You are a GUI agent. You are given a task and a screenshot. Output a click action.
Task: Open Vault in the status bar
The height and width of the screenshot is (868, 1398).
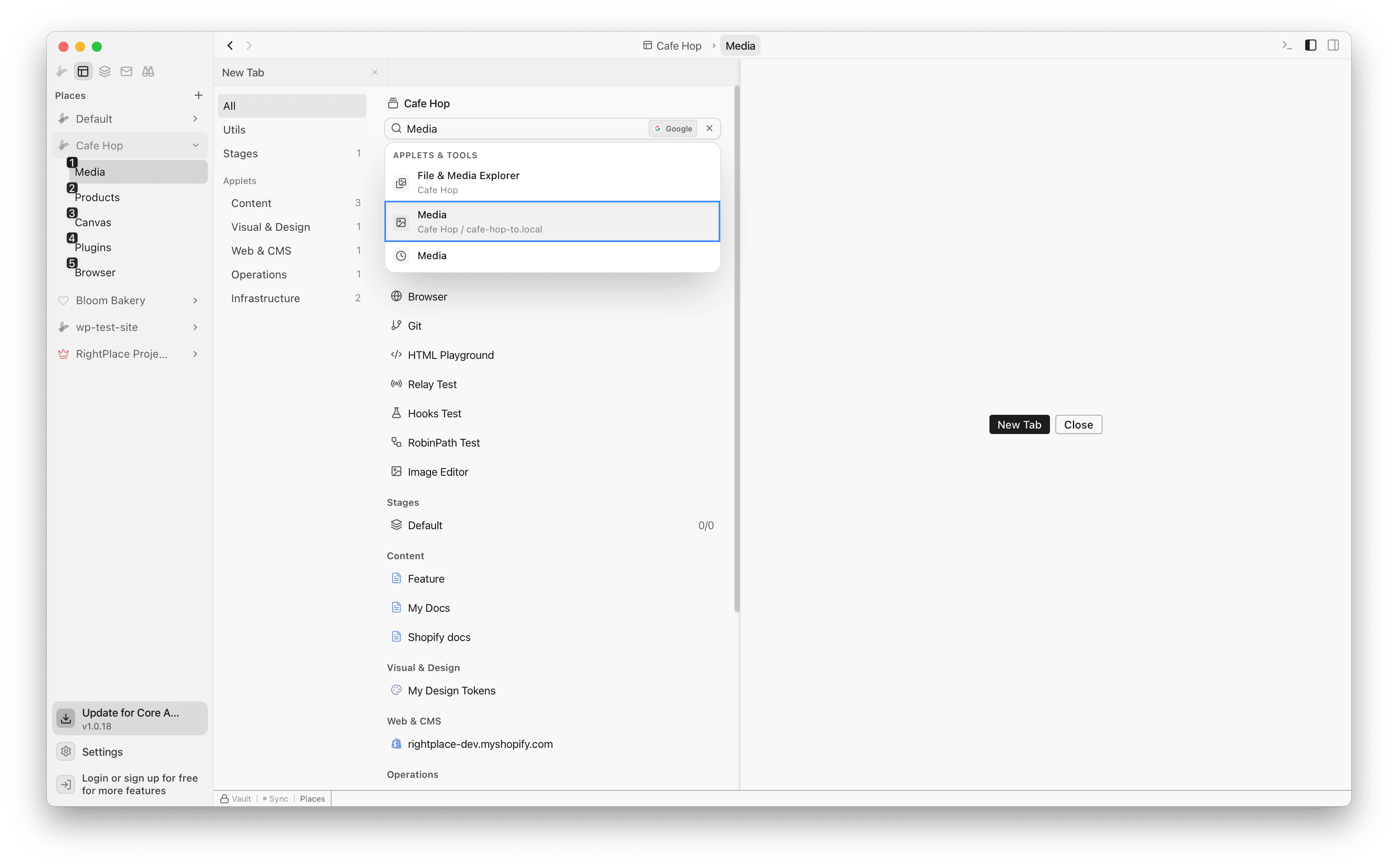click(x=236, y=799)
